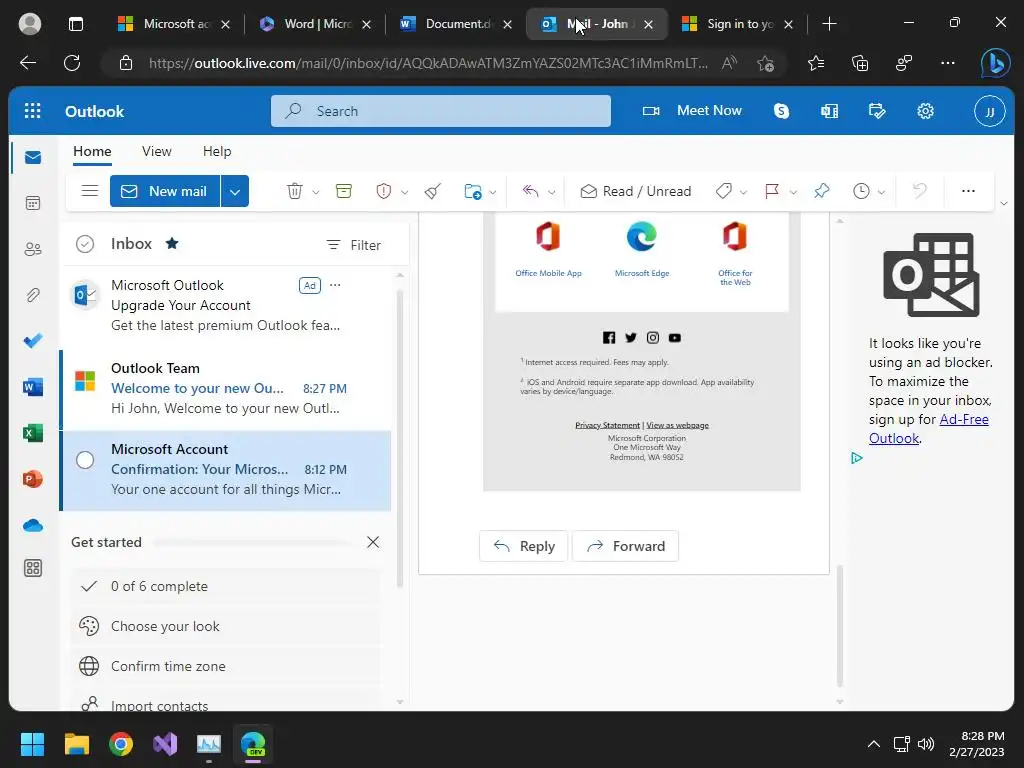1024x768 pixels.
Task: Click the Sweep broom icon
Action: (432, 191)
